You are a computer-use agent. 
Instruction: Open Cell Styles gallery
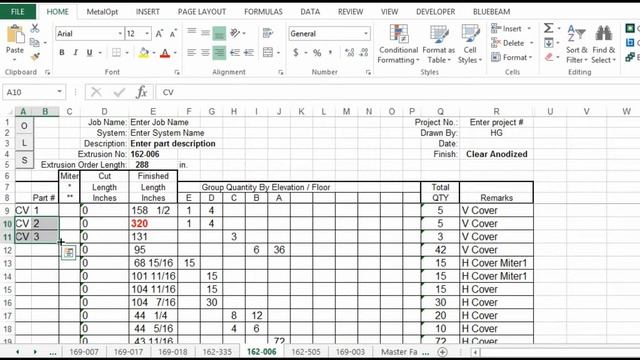[470, 44]
